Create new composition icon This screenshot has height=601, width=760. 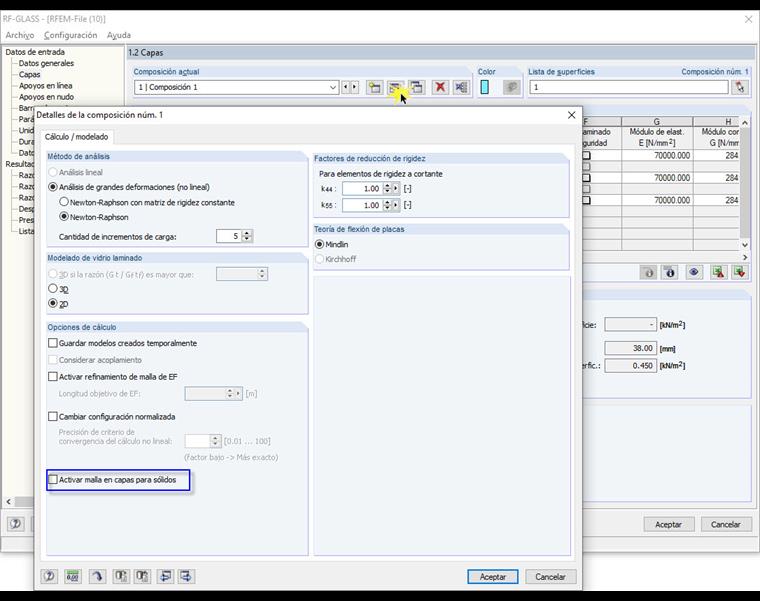374,87
